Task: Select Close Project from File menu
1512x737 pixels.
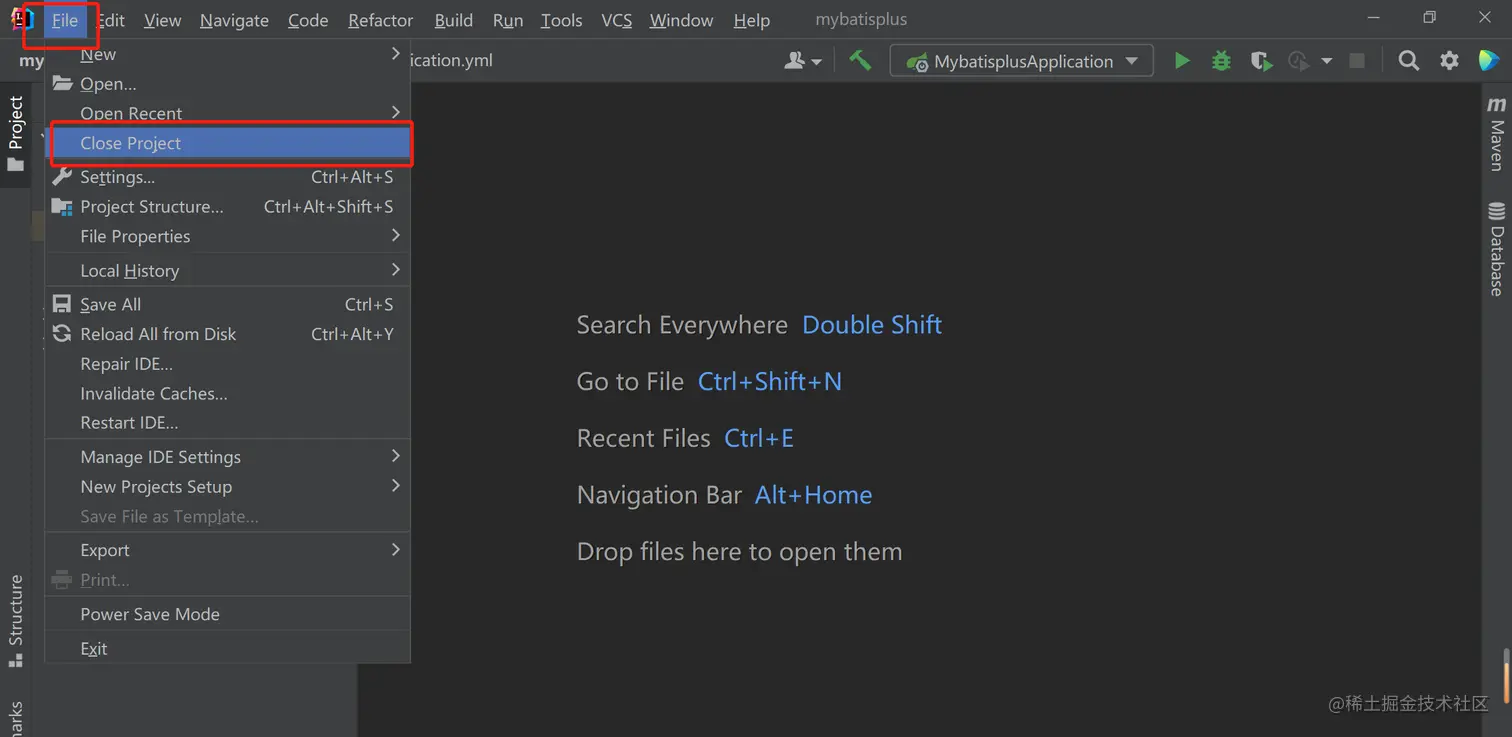Action: pyautogui.click(x=131, y=143)
